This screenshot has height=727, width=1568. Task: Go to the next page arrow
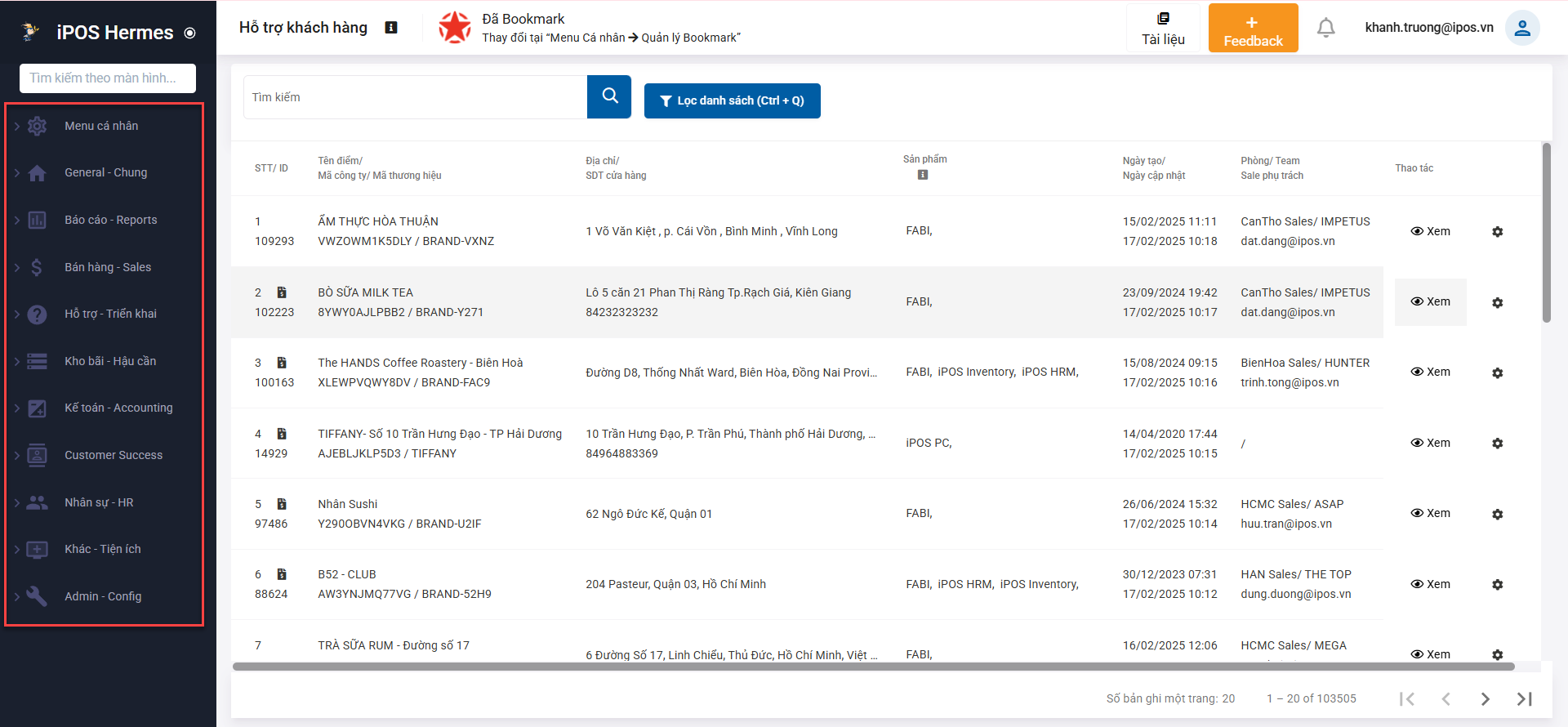pyautogui.click(x=1486, y=699)
